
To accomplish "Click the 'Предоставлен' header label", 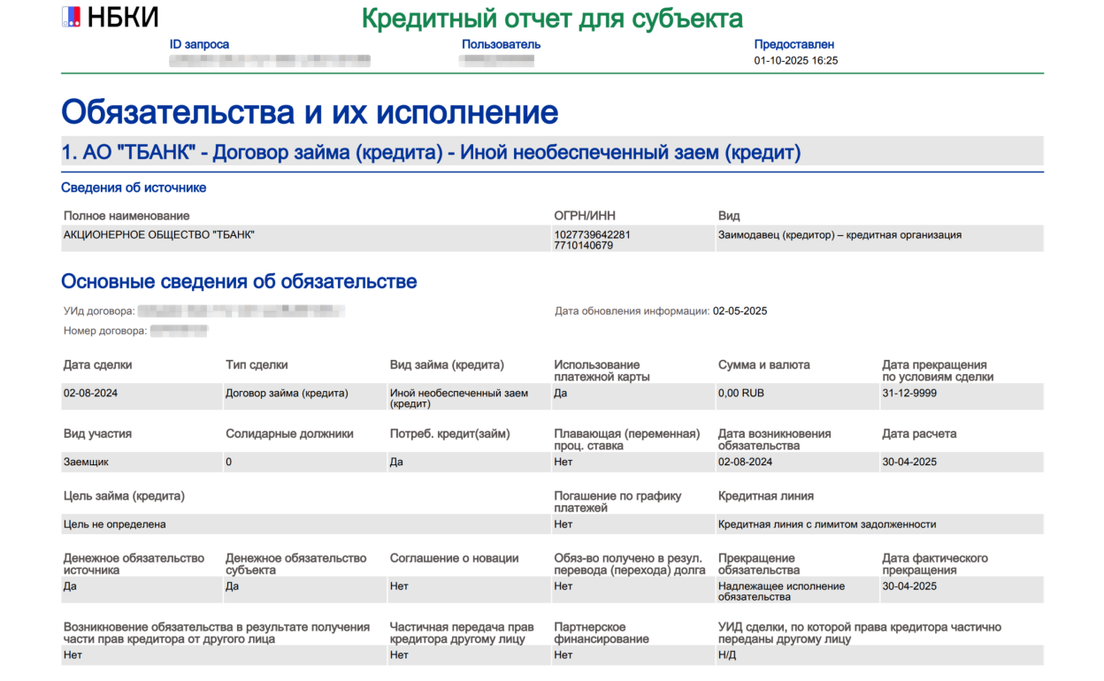I will pyautogui.click(x=793, y=45).
